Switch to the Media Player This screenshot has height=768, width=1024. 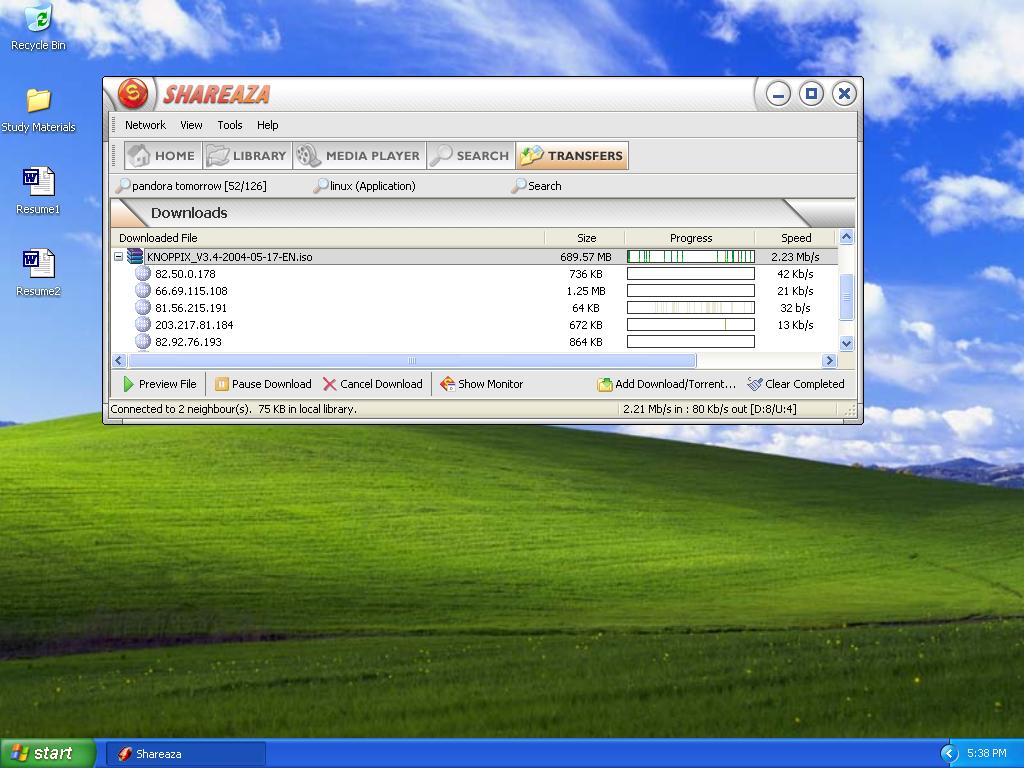(x=359, y=156)
